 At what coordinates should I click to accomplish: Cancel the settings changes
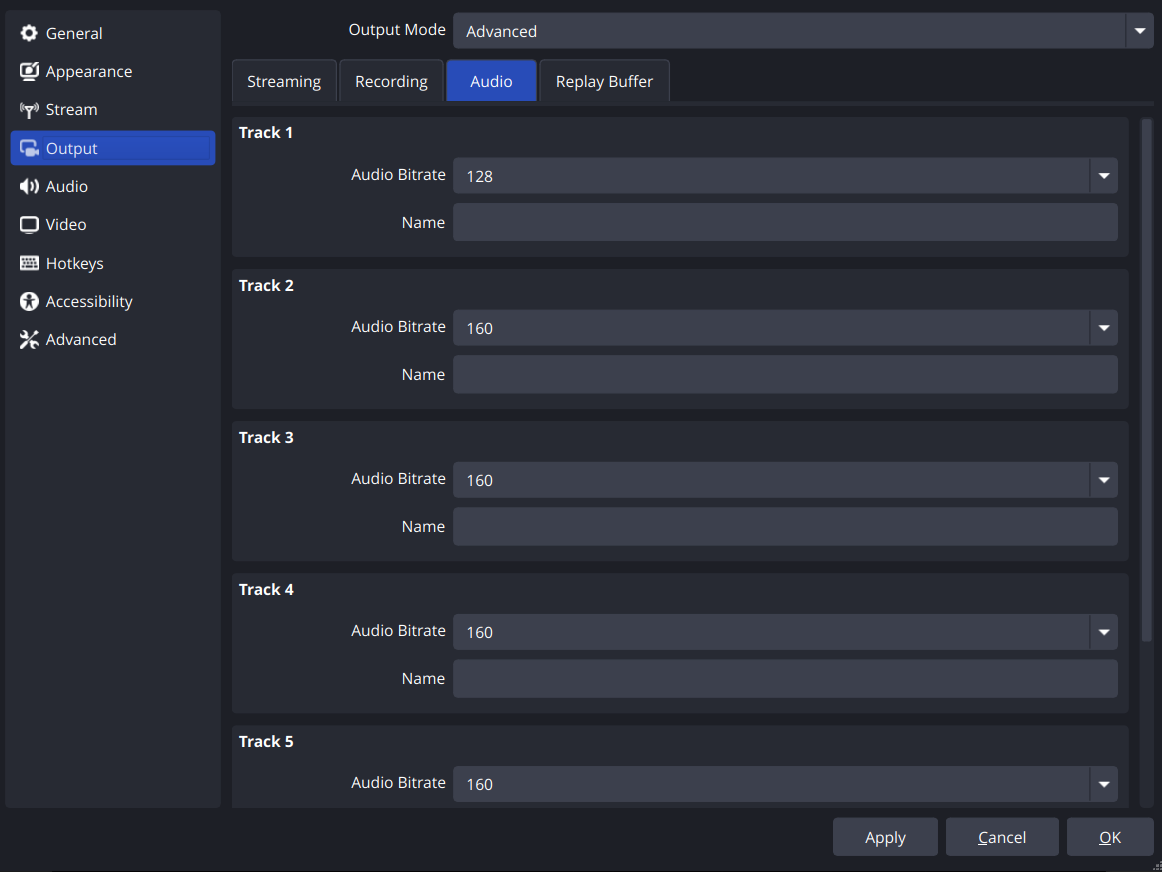1002,837
